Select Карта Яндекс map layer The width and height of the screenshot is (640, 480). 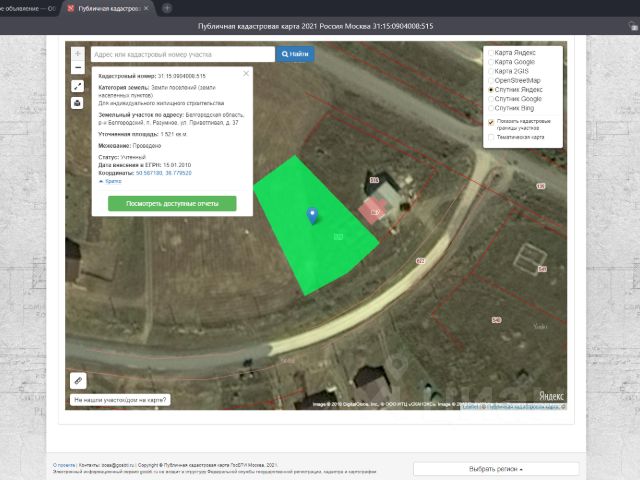490,54
